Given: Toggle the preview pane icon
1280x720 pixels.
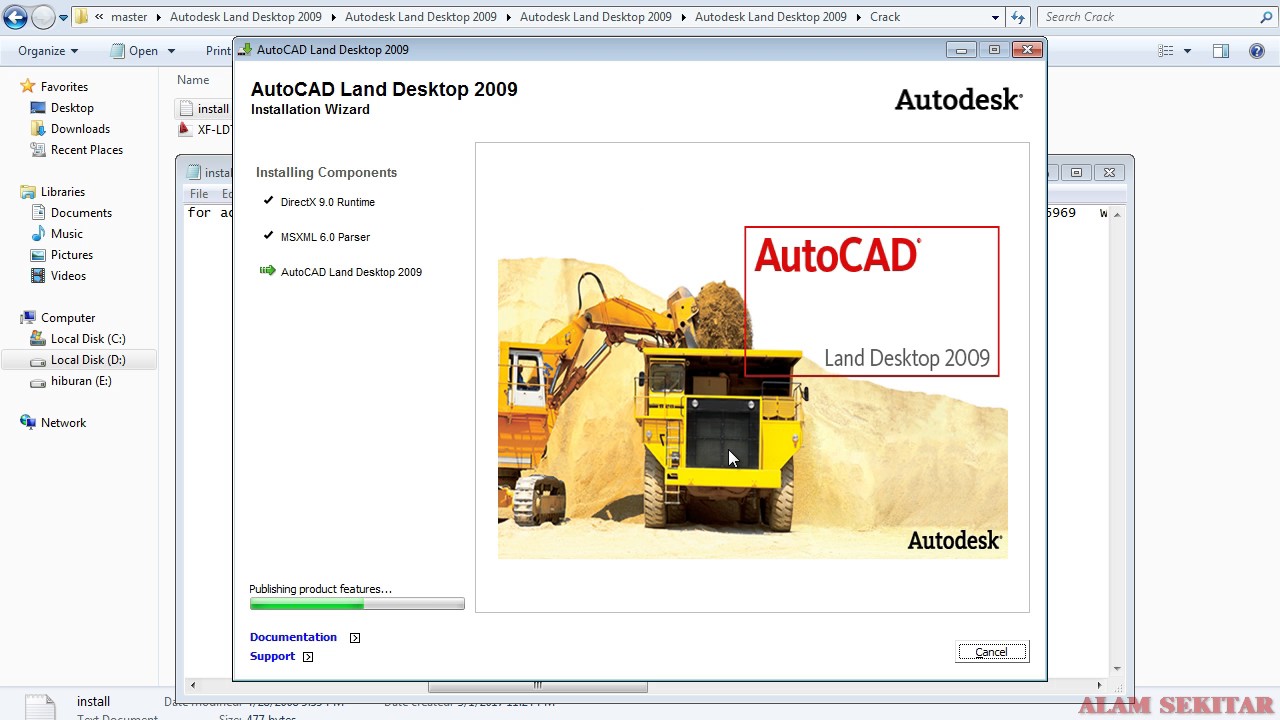Looking at the screenshot, I should click(1221, 51).
